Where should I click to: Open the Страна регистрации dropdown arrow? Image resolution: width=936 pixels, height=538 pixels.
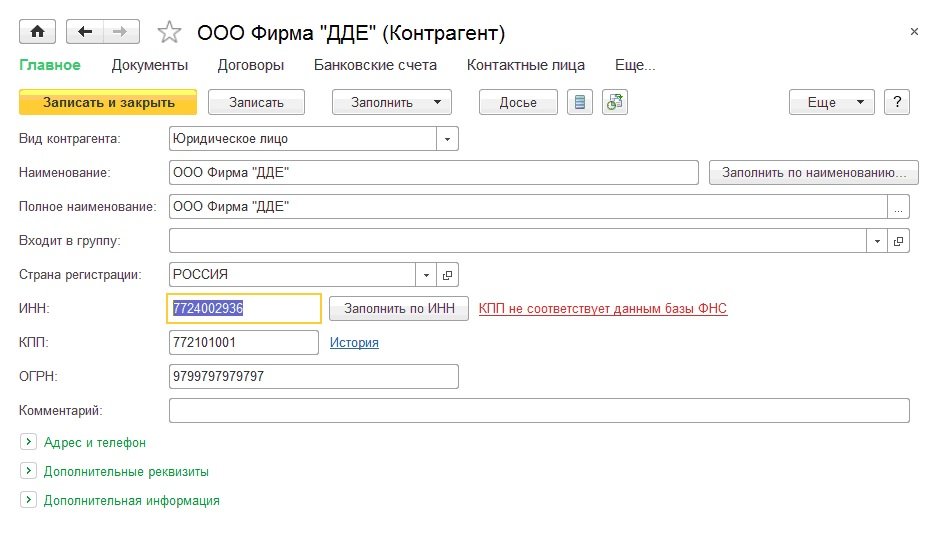pos(426,274)
